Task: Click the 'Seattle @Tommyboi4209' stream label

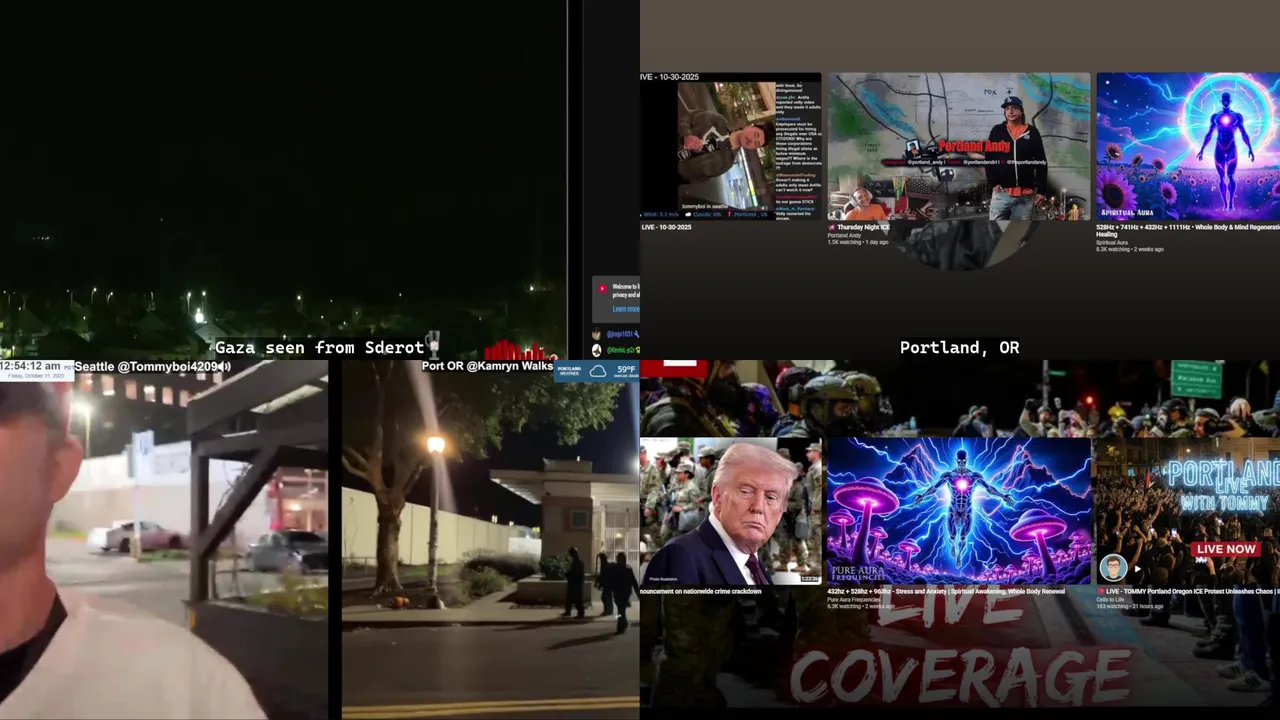Action: pyautogui.click(x=146, y=367)
